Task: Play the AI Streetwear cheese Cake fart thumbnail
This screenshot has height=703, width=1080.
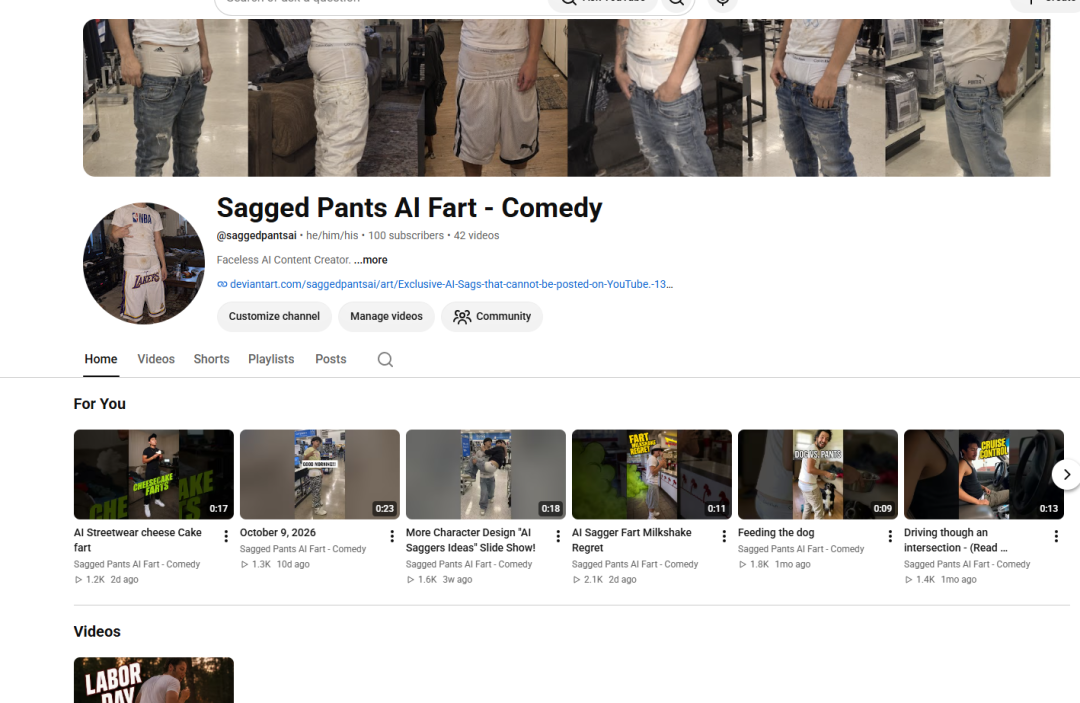Action: [x=154, y=474]
